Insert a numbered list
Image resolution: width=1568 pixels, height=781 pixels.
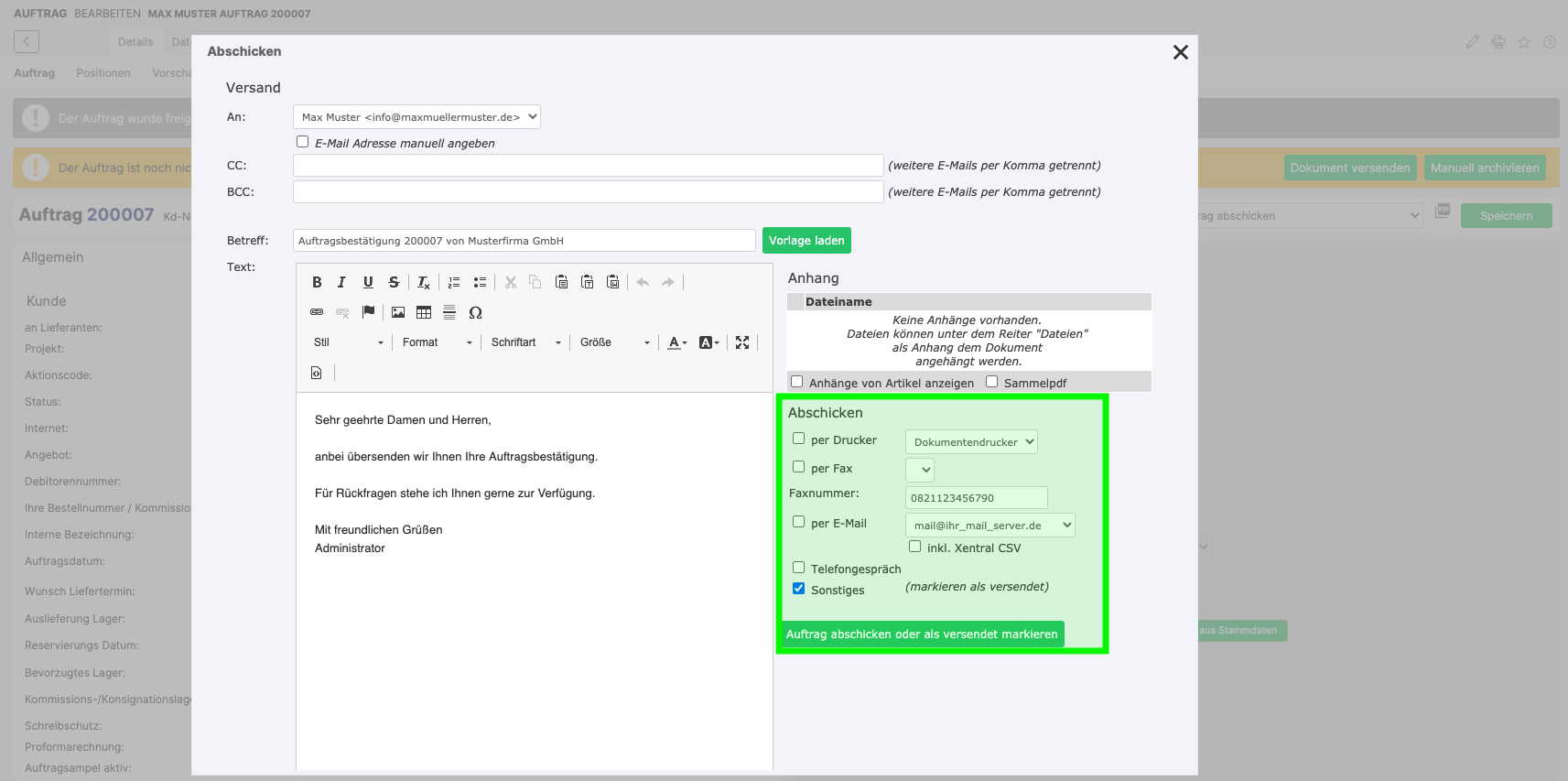coord(454,282)
